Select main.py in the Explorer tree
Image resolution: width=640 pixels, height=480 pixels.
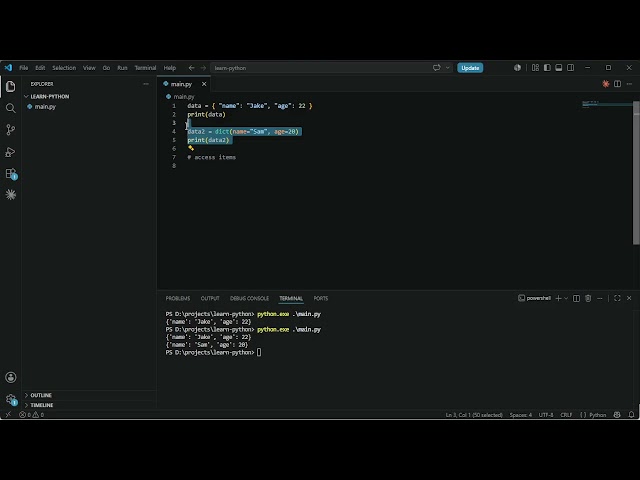click(x=45, y=107)
